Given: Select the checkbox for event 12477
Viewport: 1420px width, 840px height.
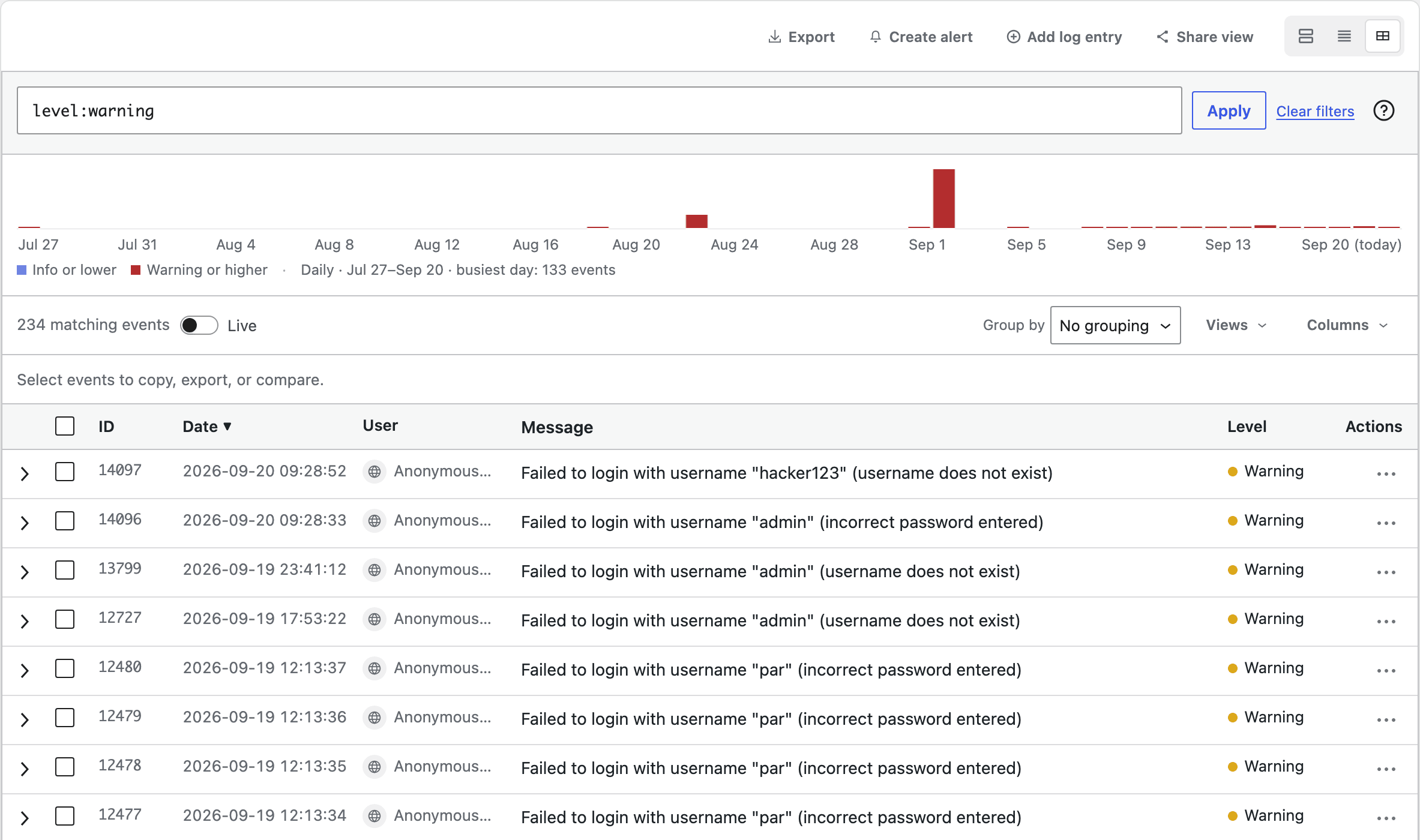Looking at the screenshot, I should tap(65, 816).
